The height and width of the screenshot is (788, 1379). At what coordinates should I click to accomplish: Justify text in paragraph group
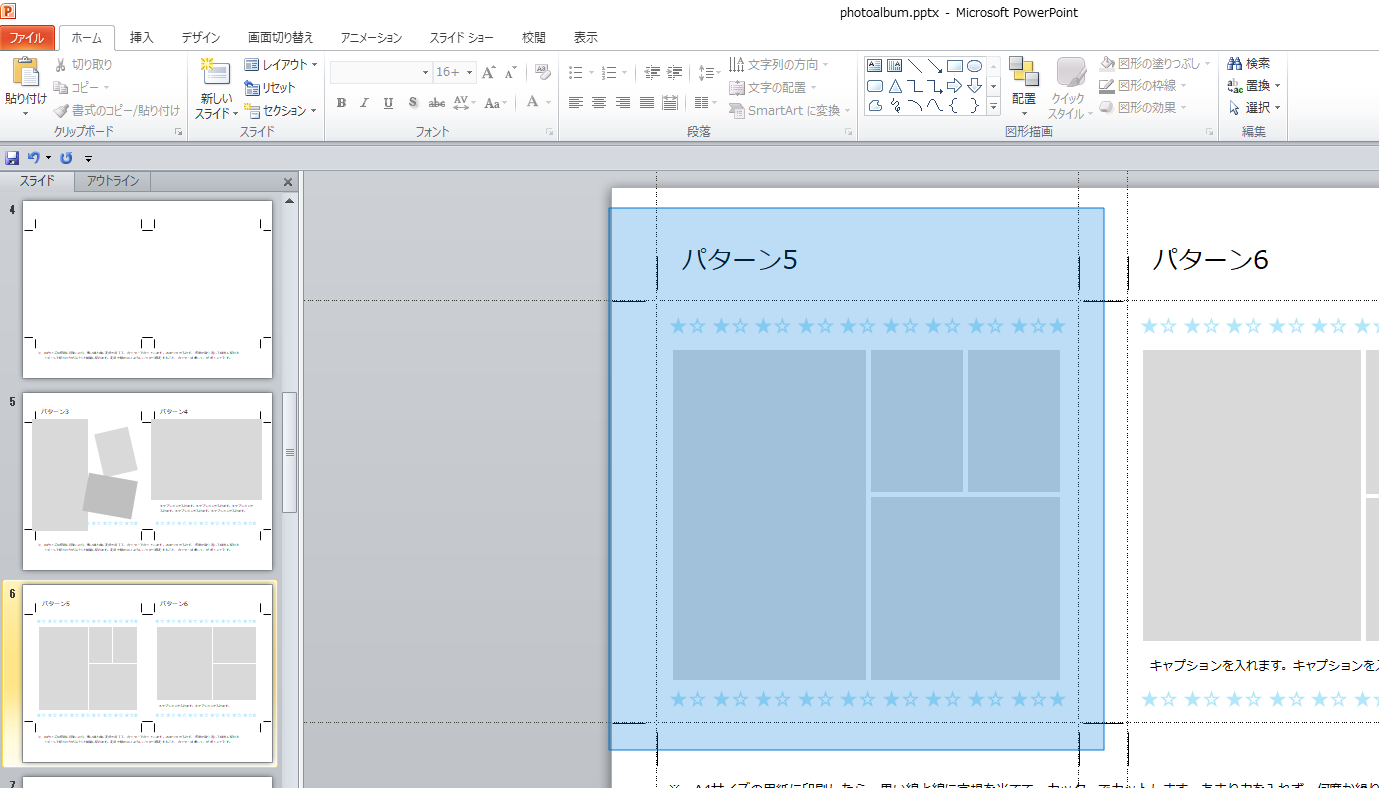click(x=647, y=102)
